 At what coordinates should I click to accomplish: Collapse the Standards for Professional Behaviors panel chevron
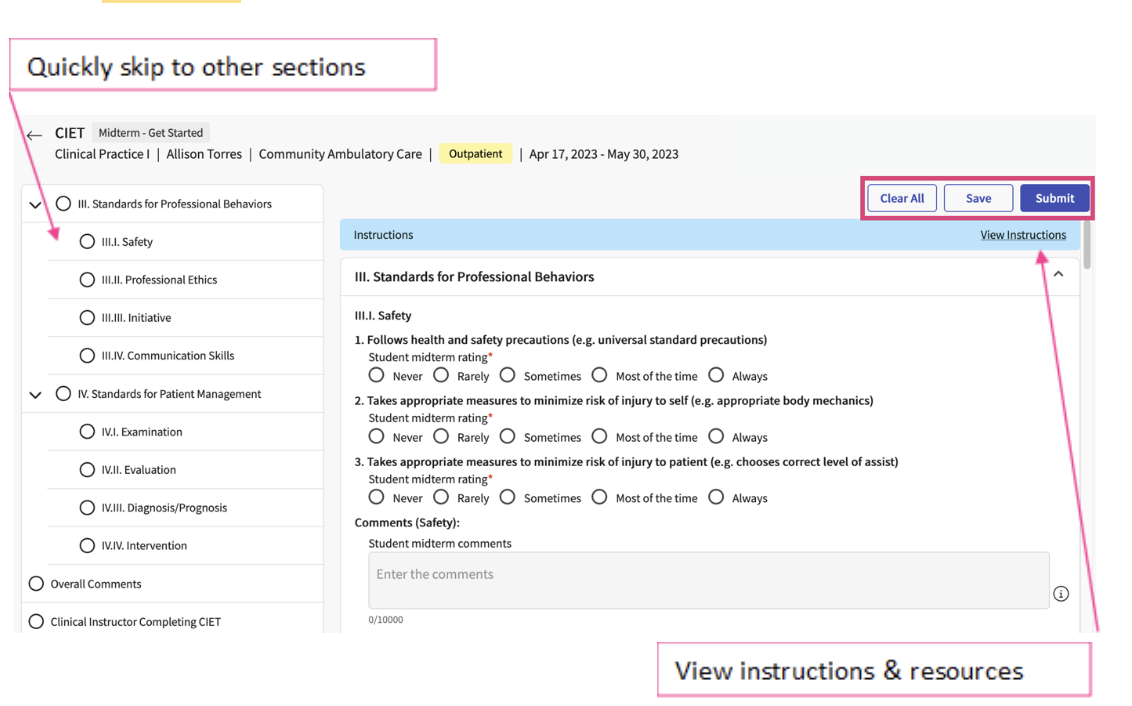[1058, 275]
